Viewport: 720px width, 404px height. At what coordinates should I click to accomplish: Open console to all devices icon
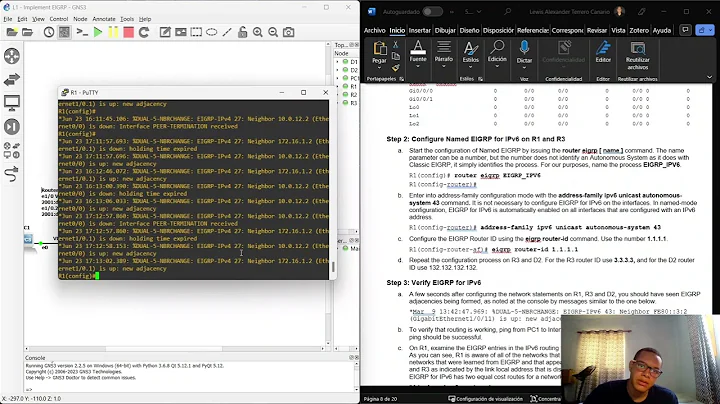(x=82, y=32)
